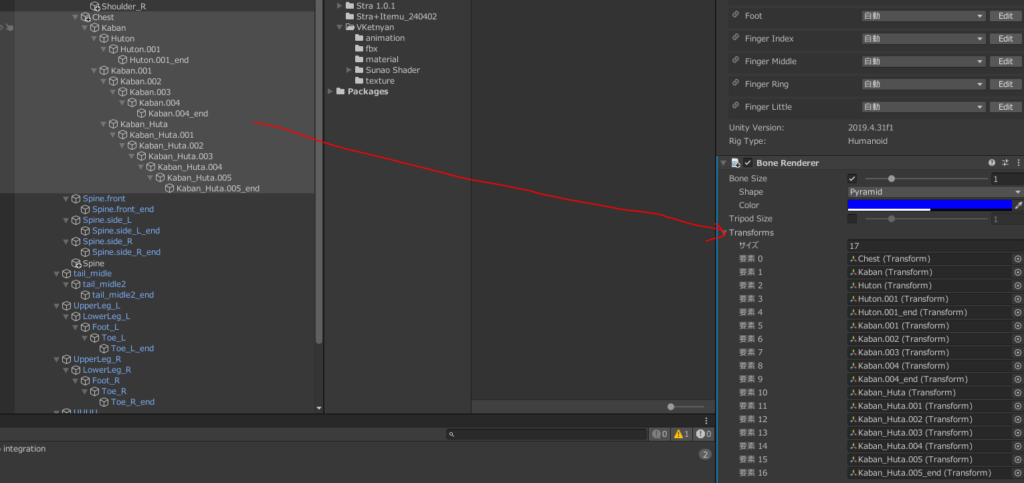Open the Finger Index dropdown
The width and height of the screenshot is (1024, 483).
click(922, 39)
